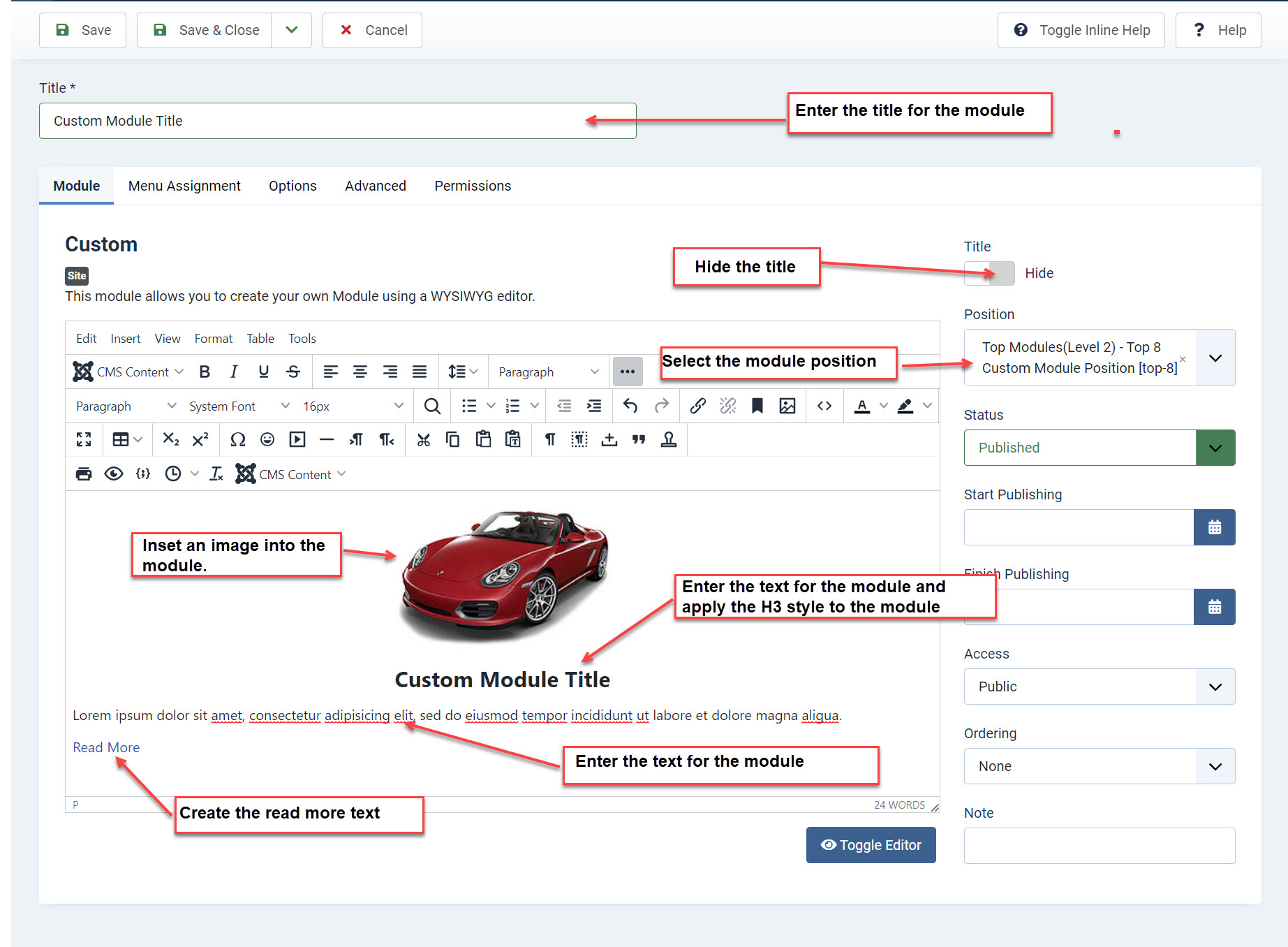The image size is (1288, 947).
Task: Click the fullscreen editor icon
Action: pyautogui.click(x=84, y=439)
